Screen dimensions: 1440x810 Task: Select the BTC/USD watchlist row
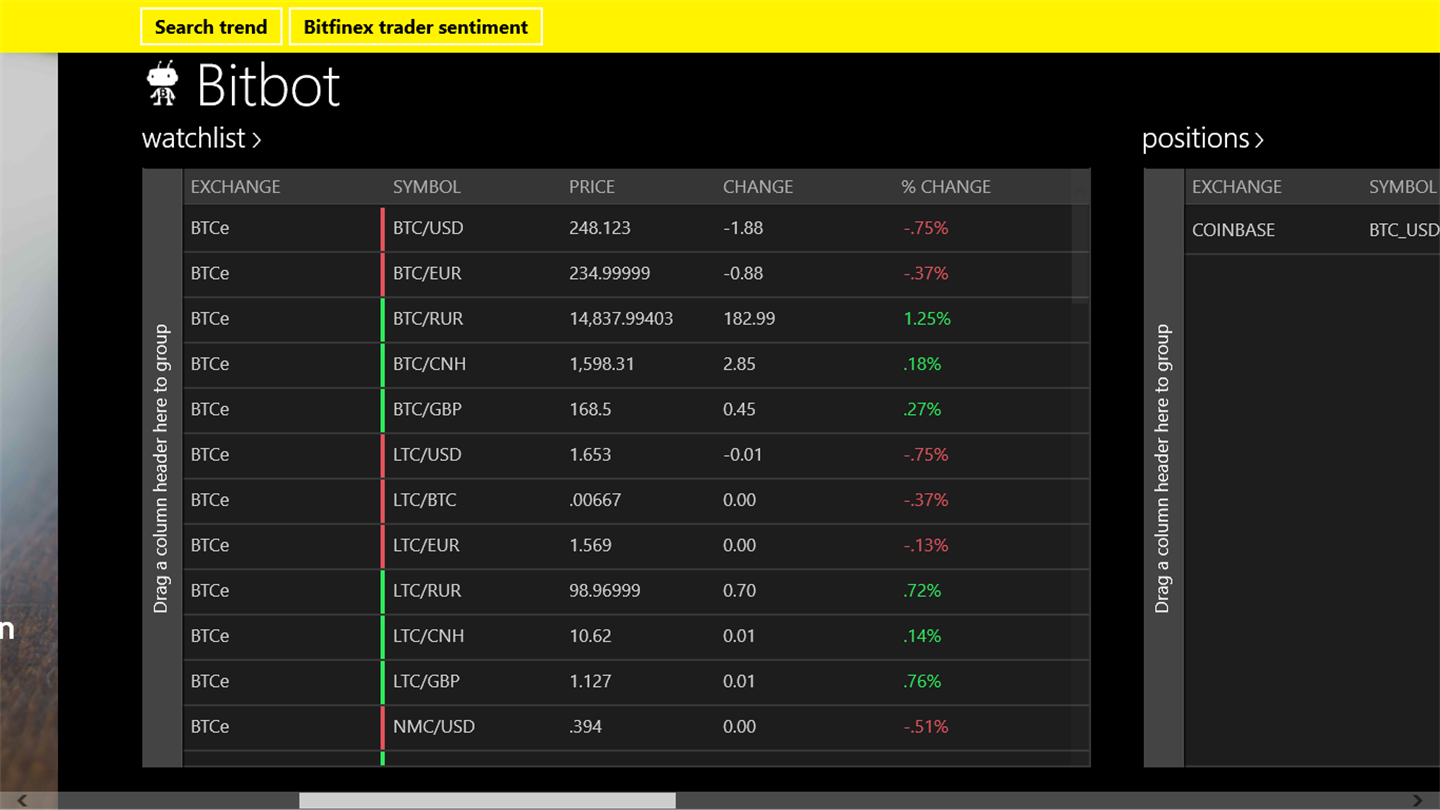coord(428,228)
